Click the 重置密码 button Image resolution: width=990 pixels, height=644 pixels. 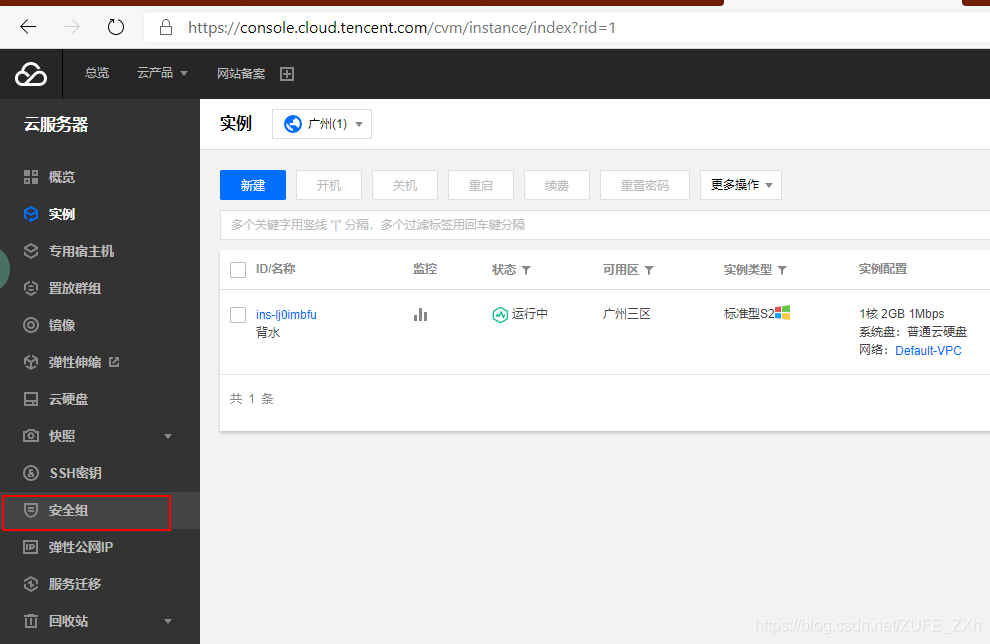tap(645, 185)
